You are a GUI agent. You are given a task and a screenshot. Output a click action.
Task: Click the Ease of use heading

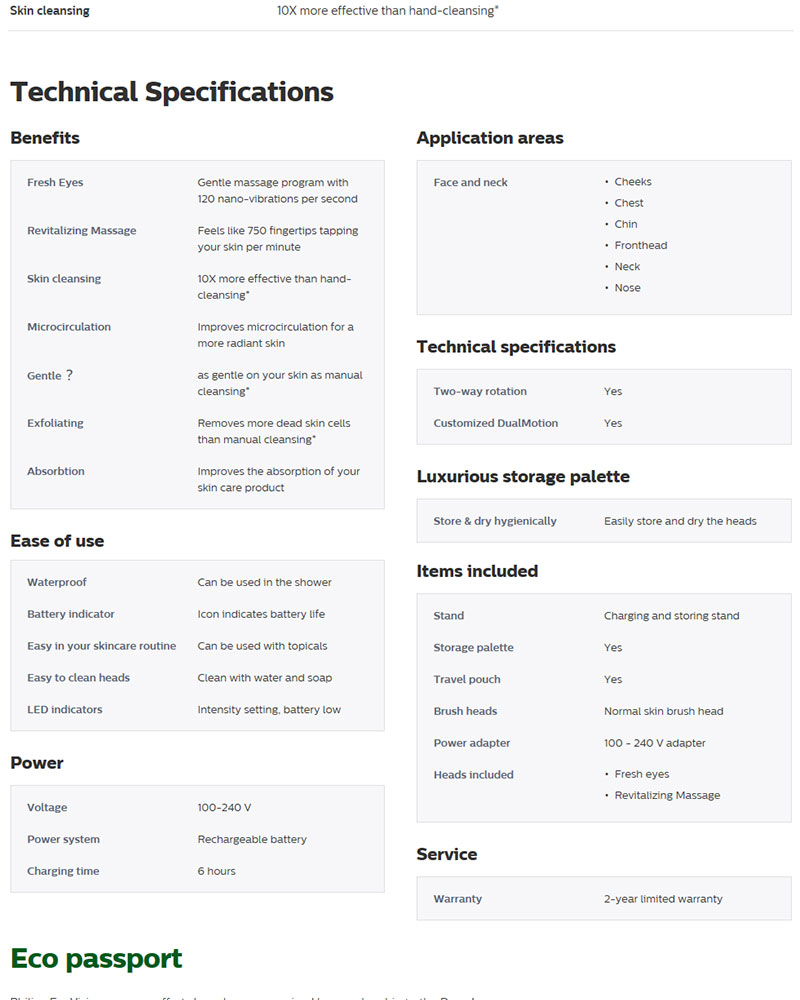coord(57,541)
